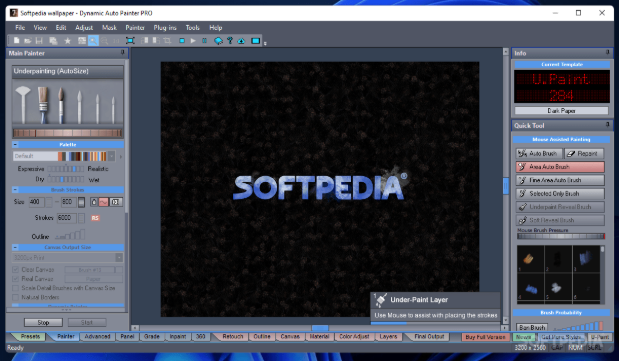Collapse the Brush Strokes section
The image size is (619, 361).
click(15, 190)
